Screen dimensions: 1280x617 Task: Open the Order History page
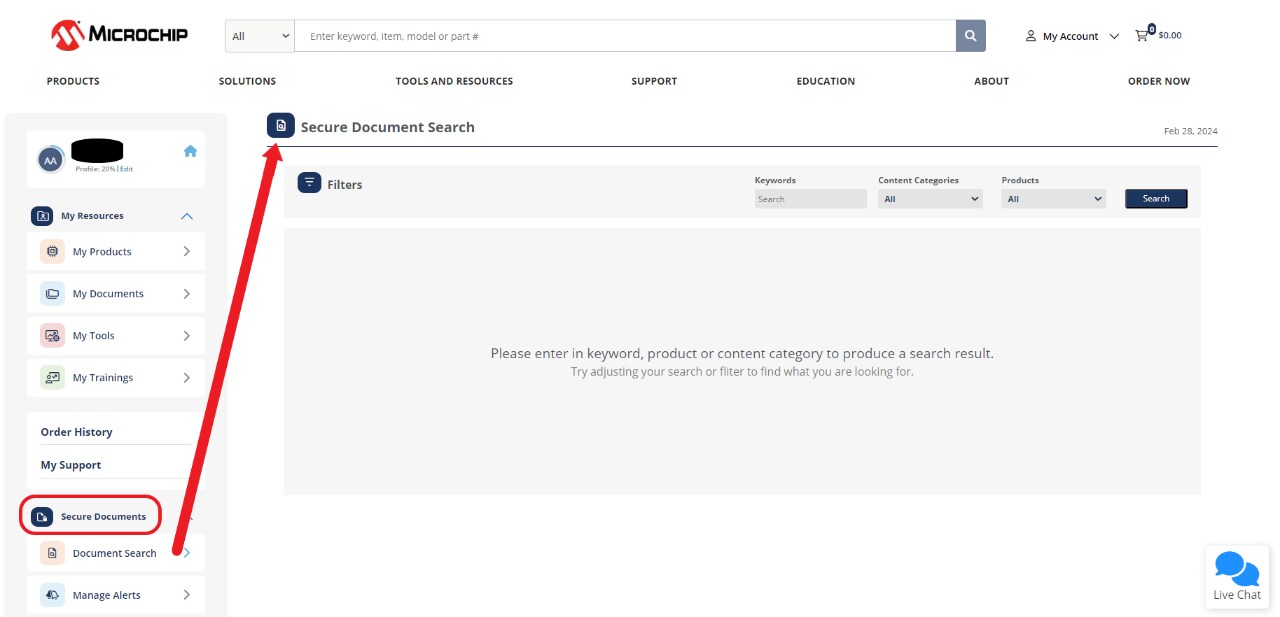tap(76, 431)
